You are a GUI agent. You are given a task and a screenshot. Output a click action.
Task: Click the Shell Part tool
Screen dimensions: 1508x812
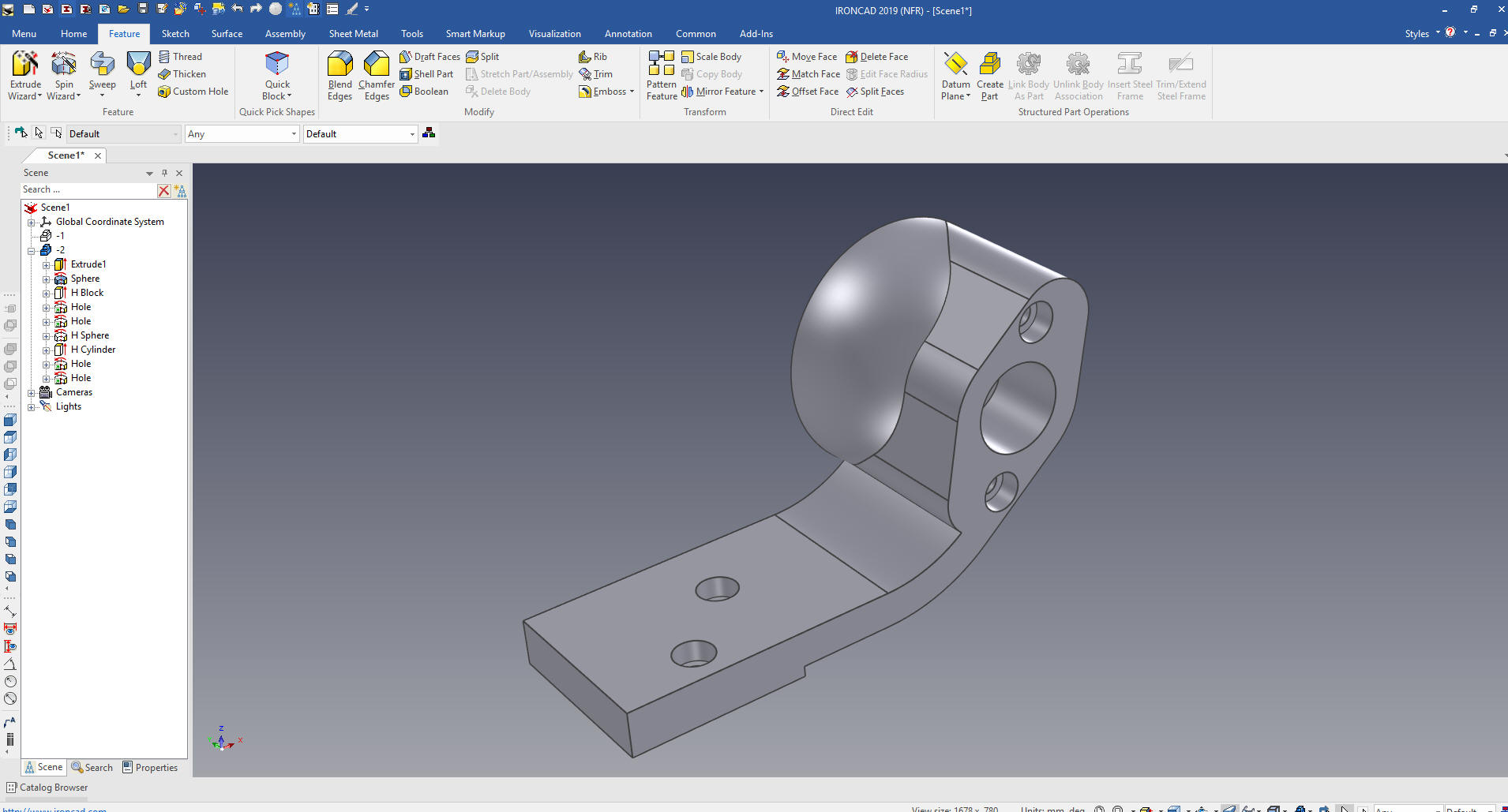426,74
